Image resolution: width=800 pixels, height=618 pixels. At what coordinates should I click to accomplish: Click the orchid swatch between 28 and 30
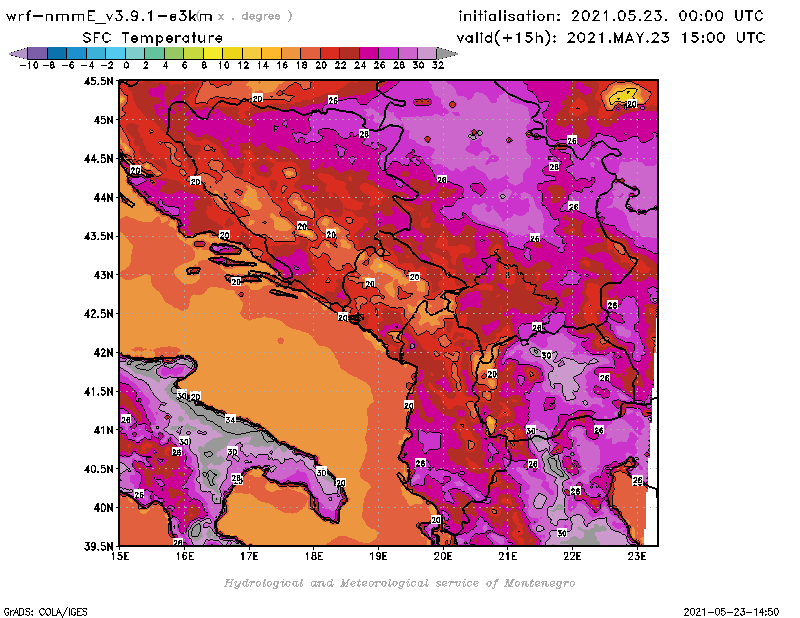[408, 53]
